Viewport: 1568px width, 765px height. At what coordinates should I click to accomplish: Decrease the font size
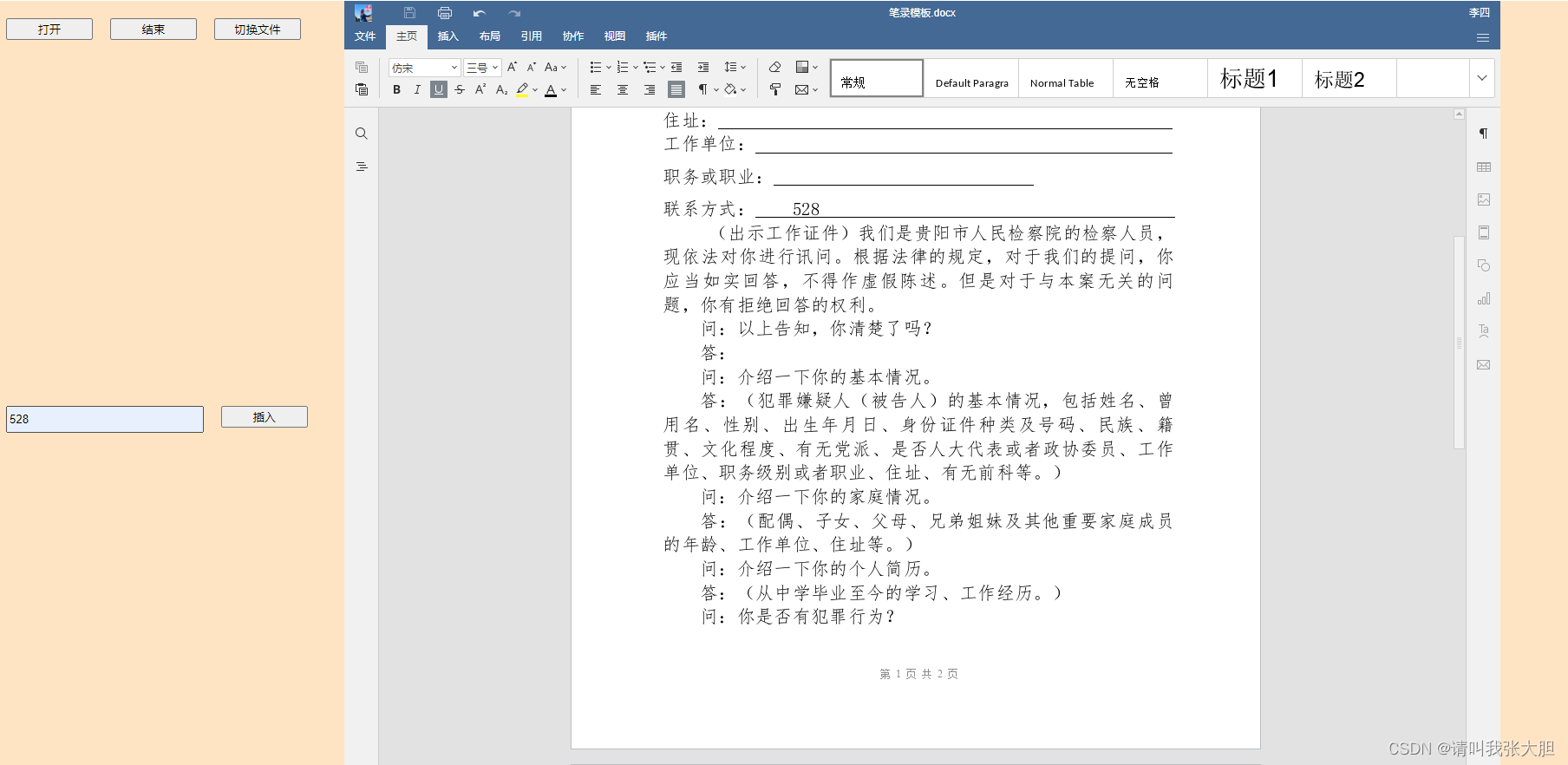click(x=532, y=67)
